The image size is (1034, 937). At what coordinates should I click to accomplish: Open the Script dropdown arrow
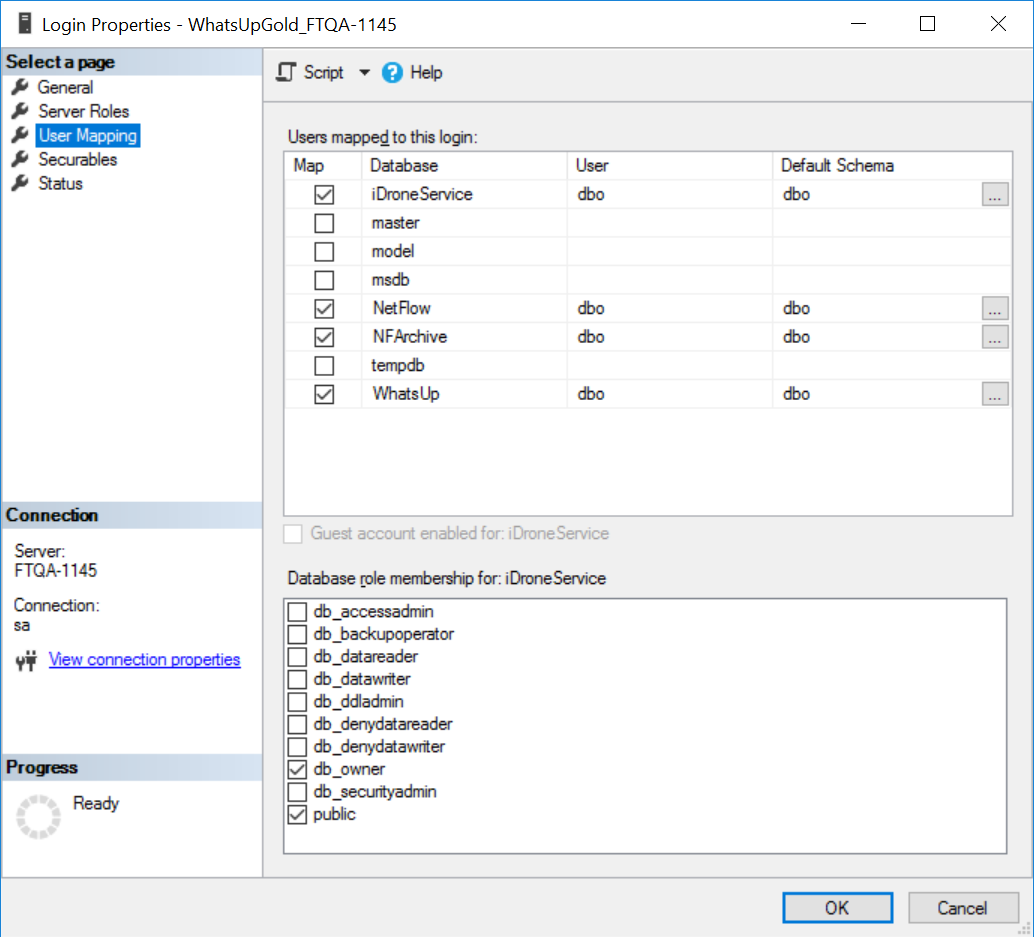tap(364, 73)
